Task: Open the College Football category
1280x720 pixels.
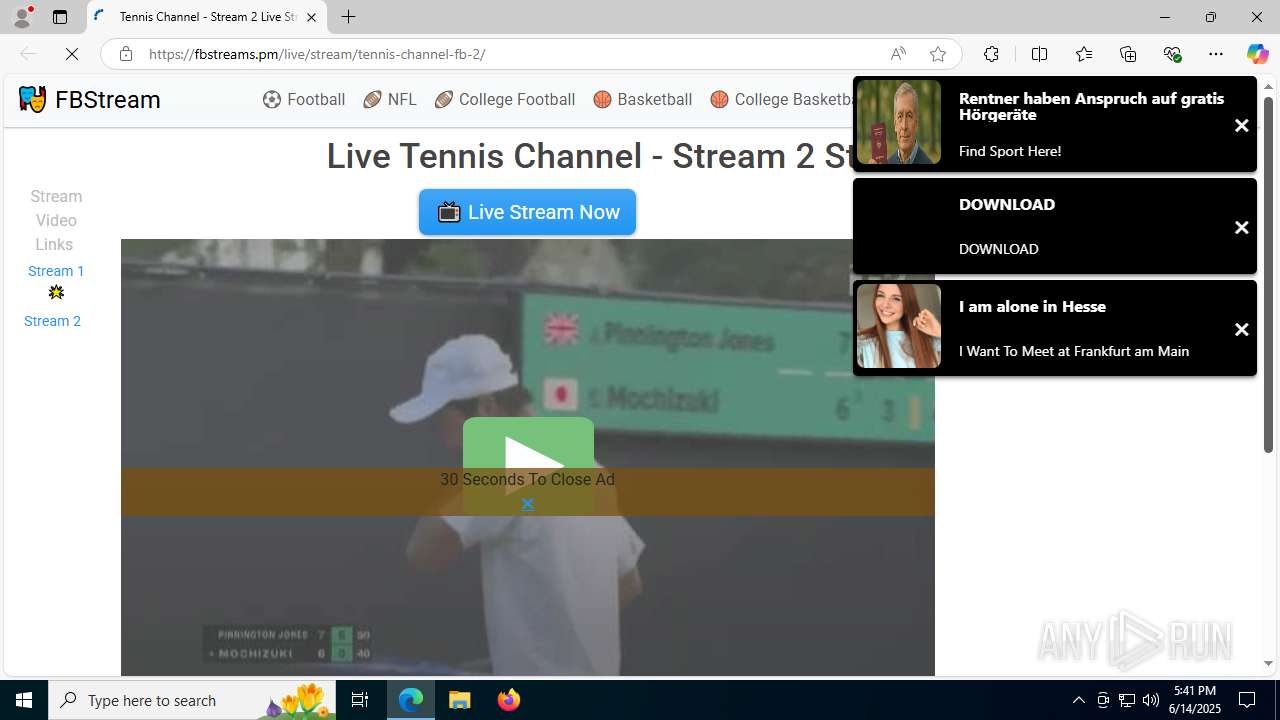Action: (x=505, y=99)
